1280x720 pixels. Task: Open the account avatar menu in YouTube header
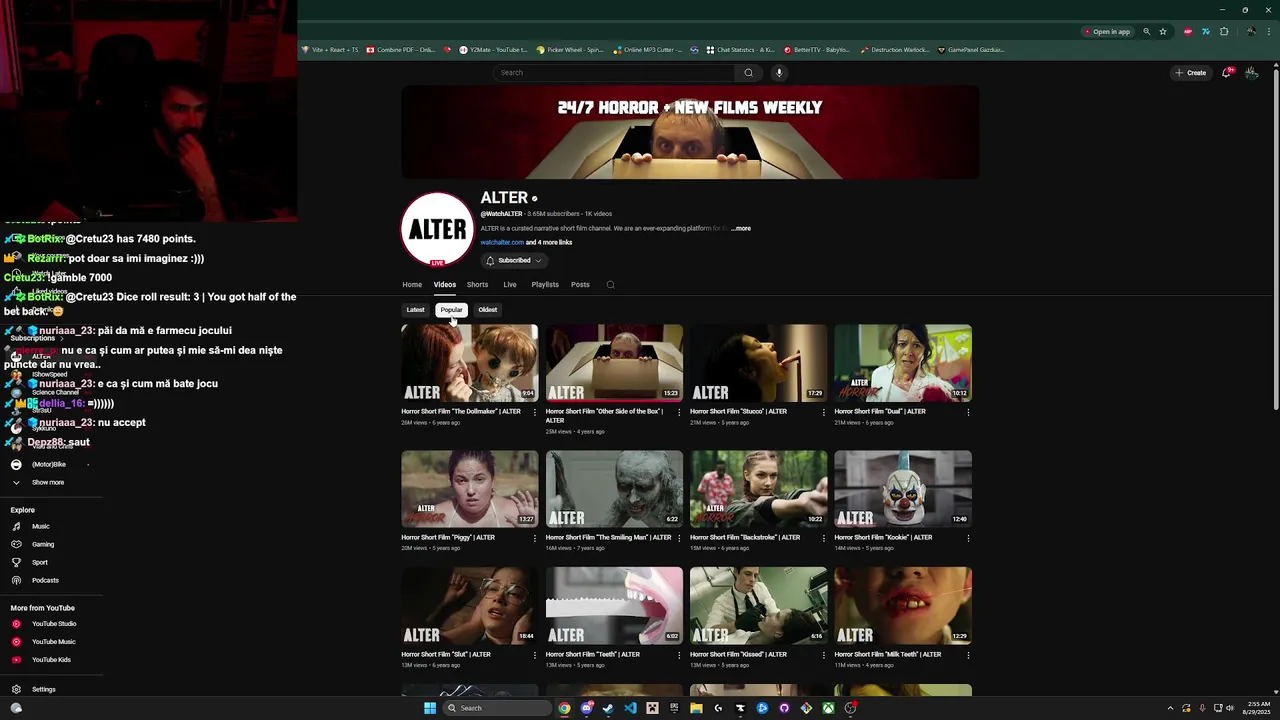[x=1252, y=72]
